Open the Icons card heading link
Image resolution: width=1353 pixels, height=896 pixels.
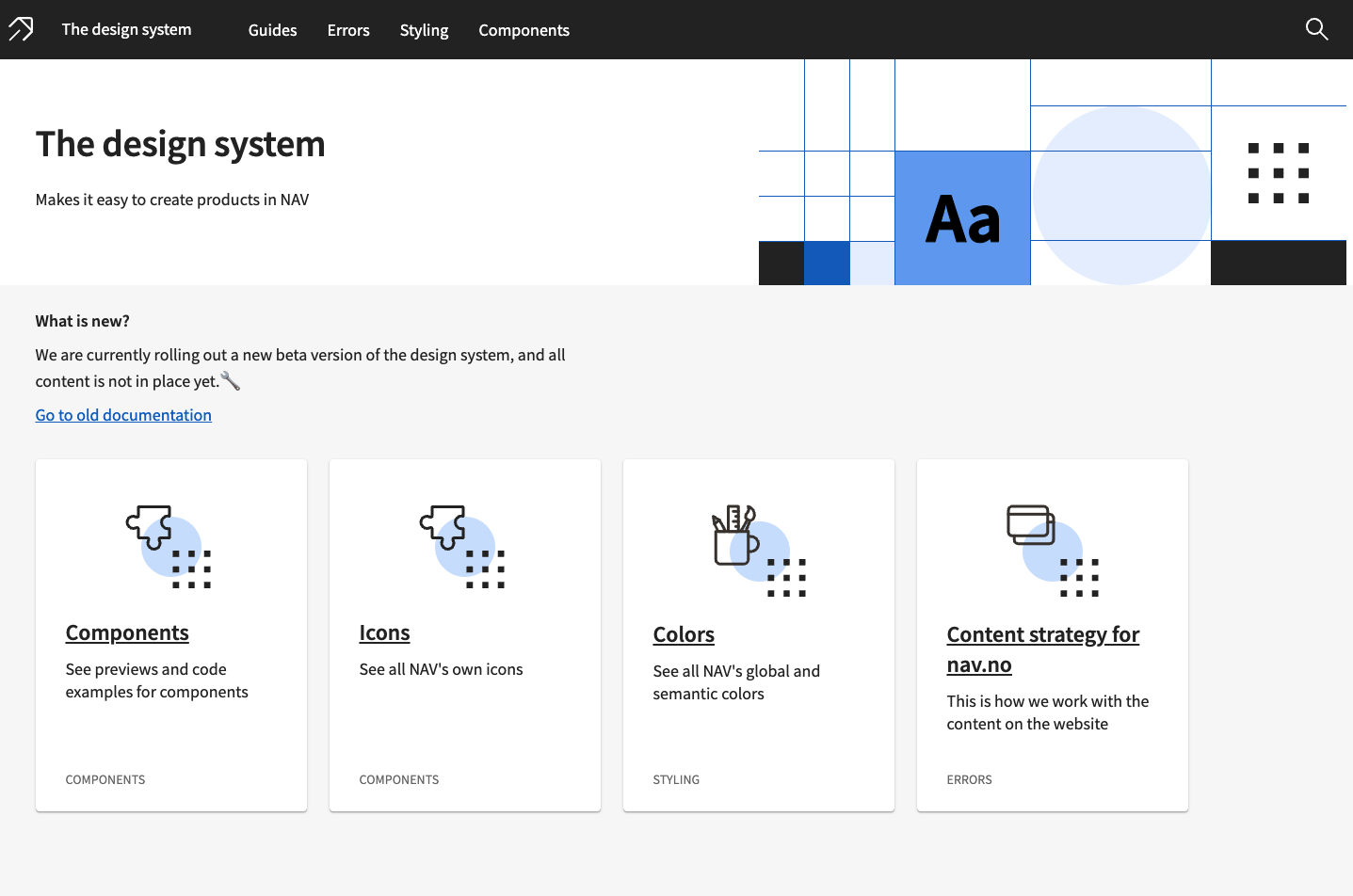point(384,632)
